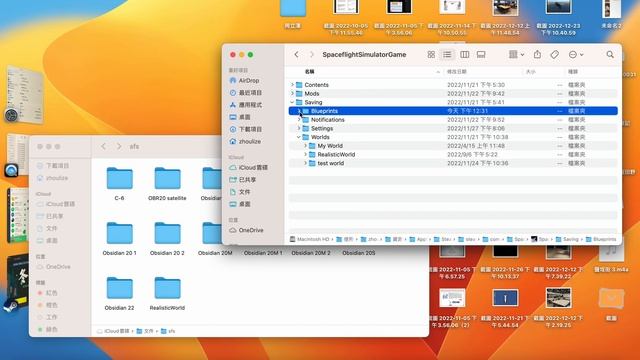Select the Contents folder row
The height and width of the screenshot is (360, 640).
(x=453, y=85)
